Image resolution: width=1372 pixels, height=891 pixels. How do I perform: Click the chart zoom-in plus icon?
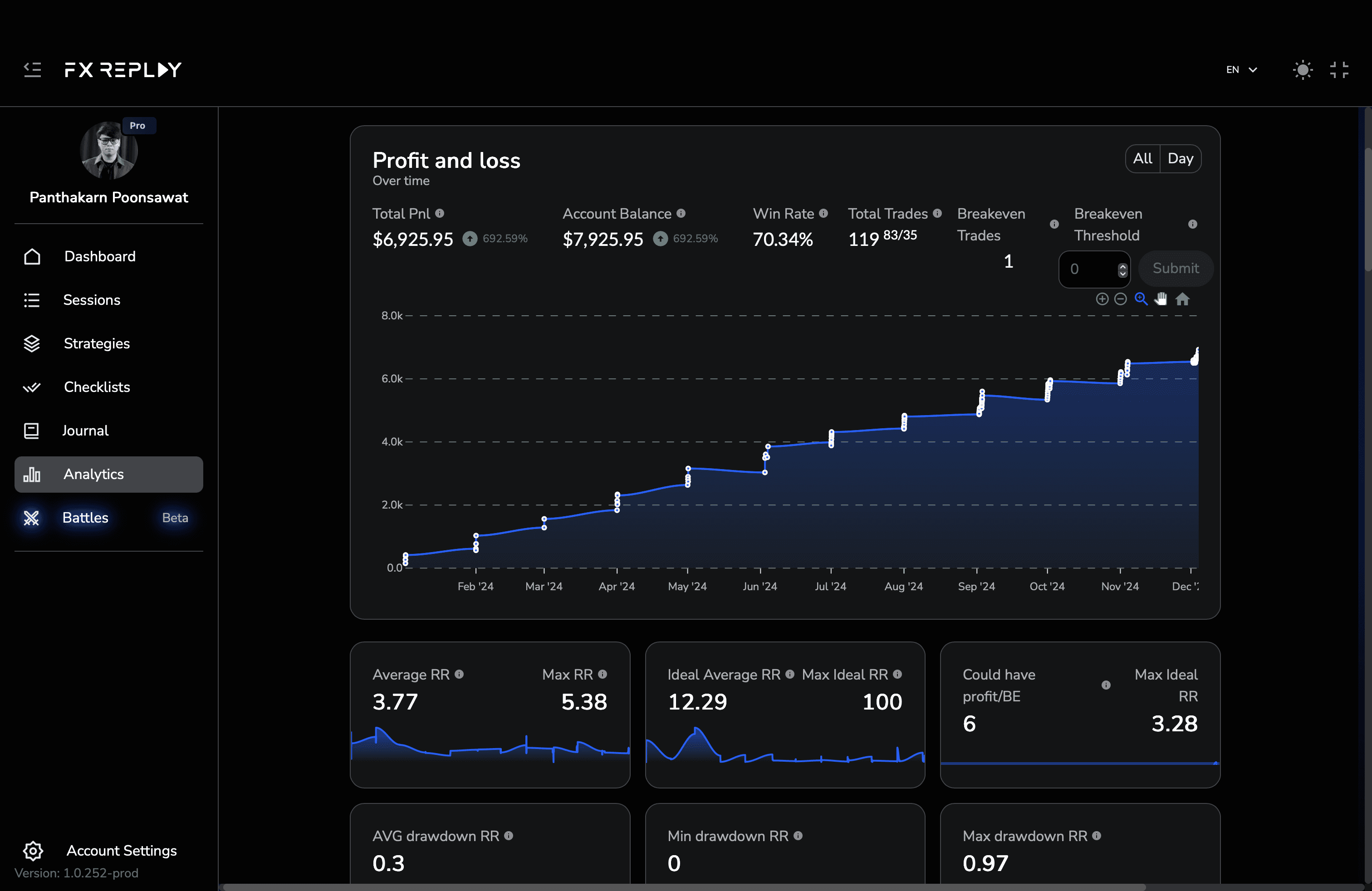click(1102, 299)
